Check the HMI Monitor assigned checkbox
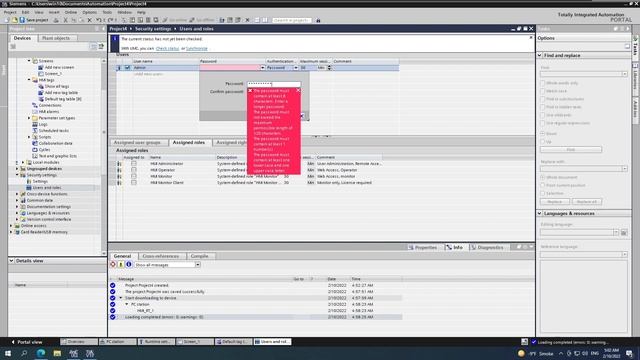Image resolution: width=640 pixels, height=360 pixels. coord(134,176)
